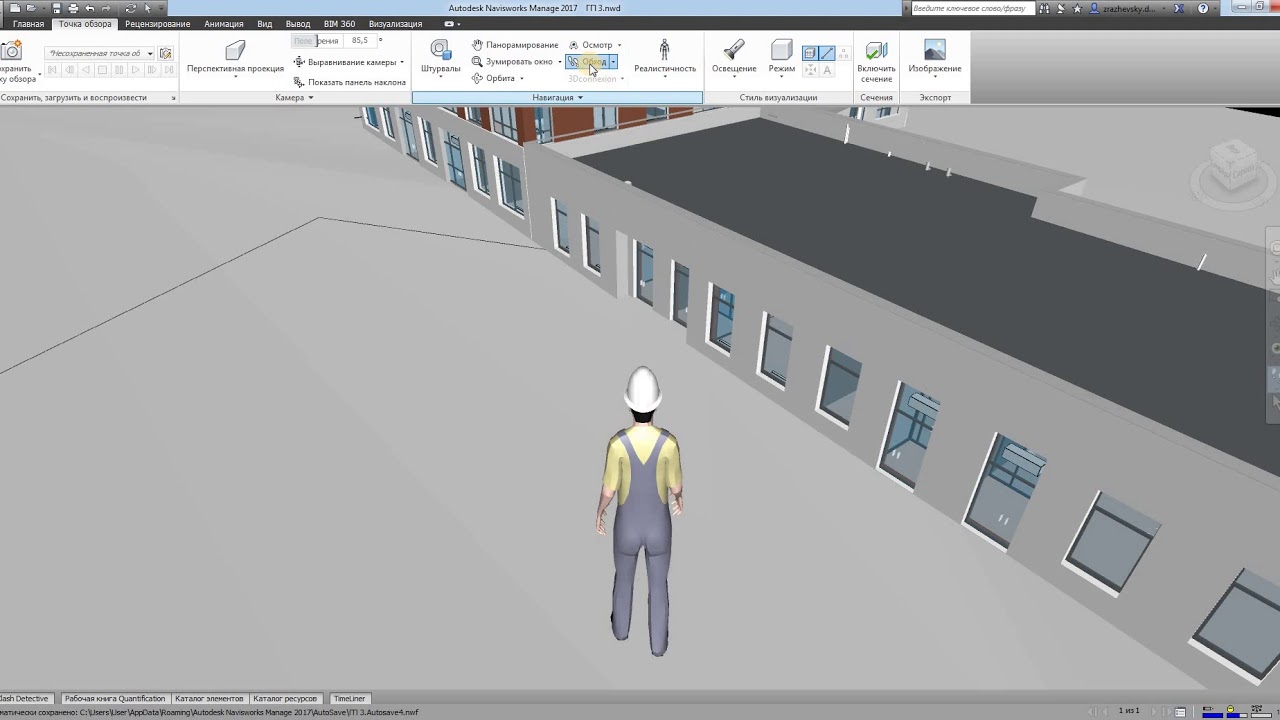Image resolution: width=1280 pixels, height=720 pixels.
Task: Open the Орбита dropdown arrow
Action: (x=521, y=78)
